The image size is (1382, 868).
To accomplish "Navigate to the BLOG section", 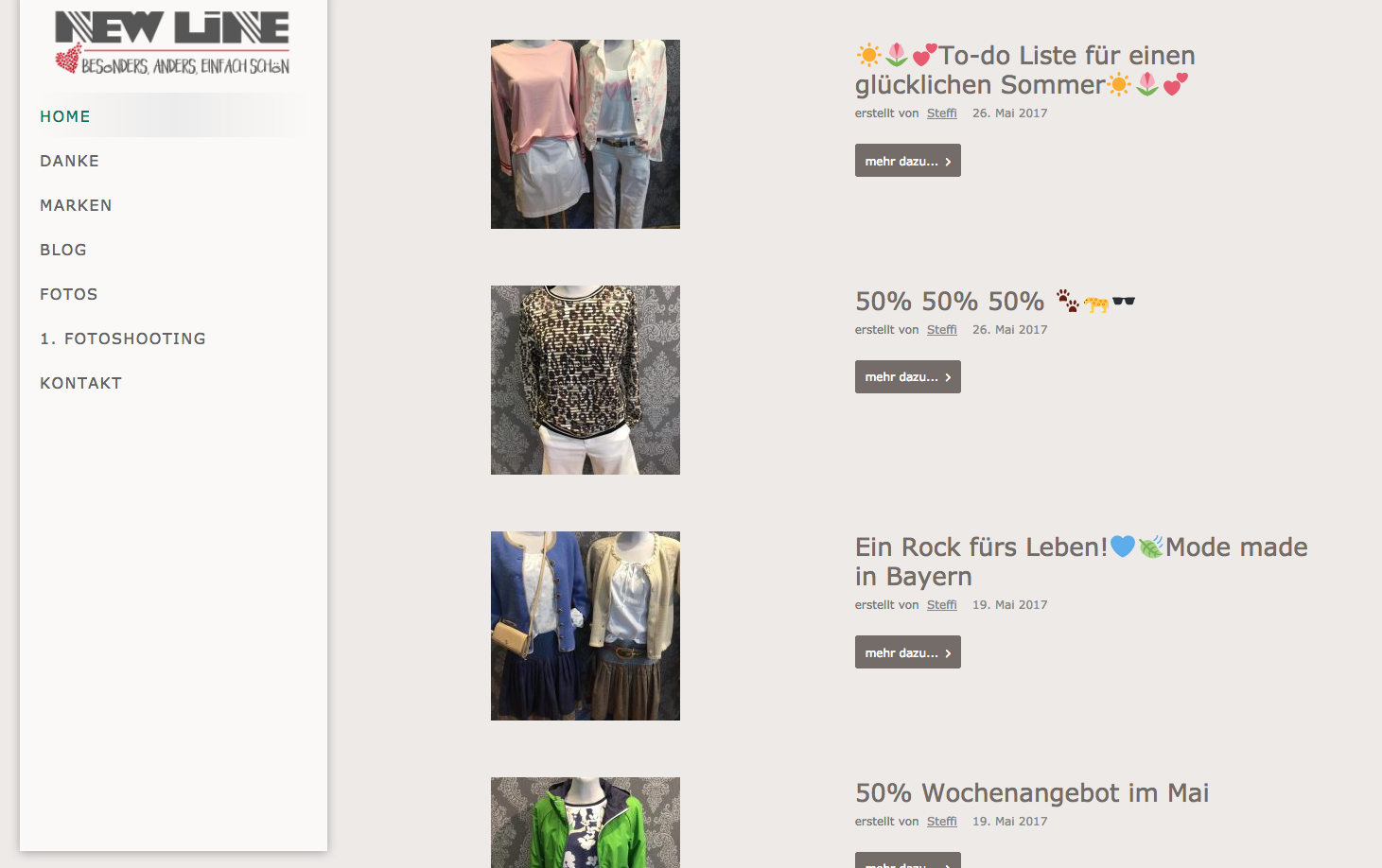I will tap(63, 250).
